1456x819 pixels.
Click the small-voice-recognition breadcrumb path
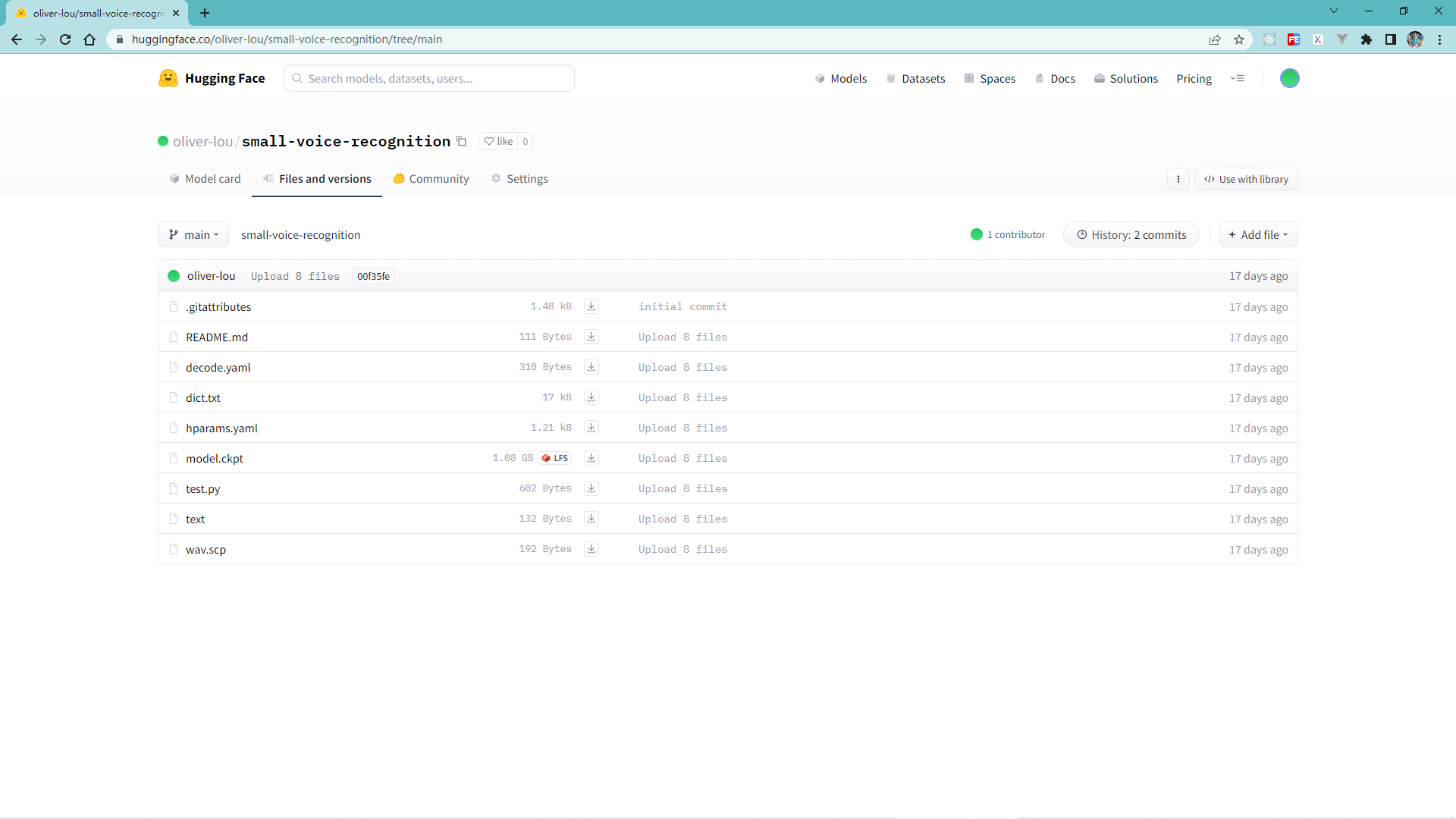tap(300, 234)
